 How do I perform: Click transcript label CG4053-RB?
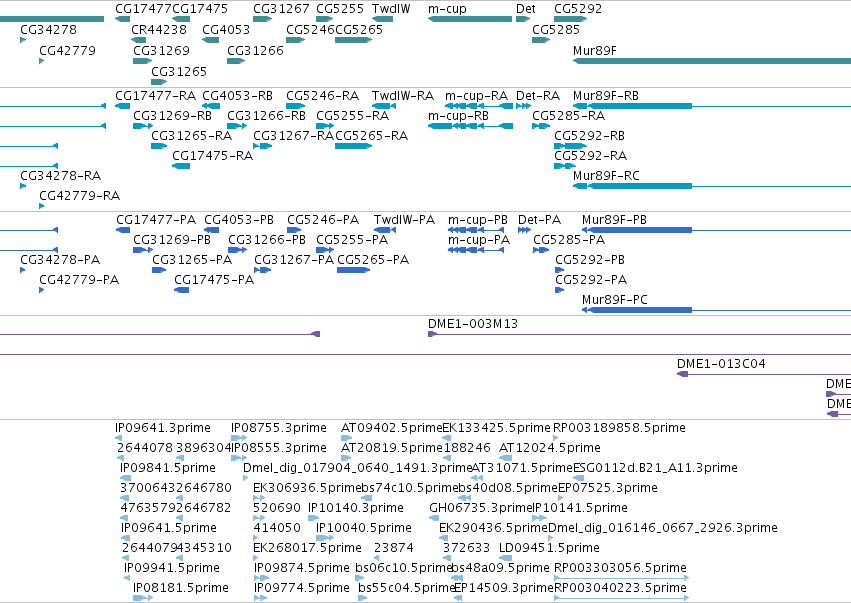click(x=237, y=96)
